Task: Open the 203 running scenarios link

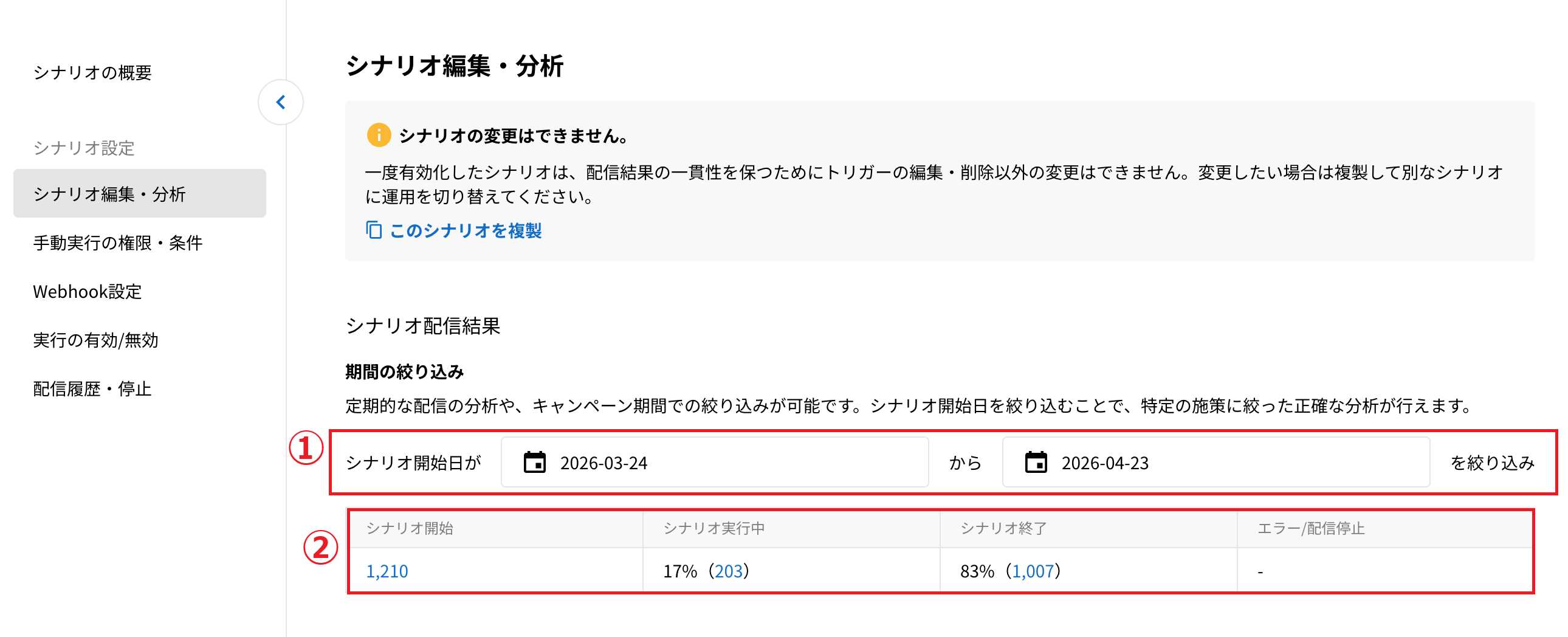Action: [x=729, y=571]
